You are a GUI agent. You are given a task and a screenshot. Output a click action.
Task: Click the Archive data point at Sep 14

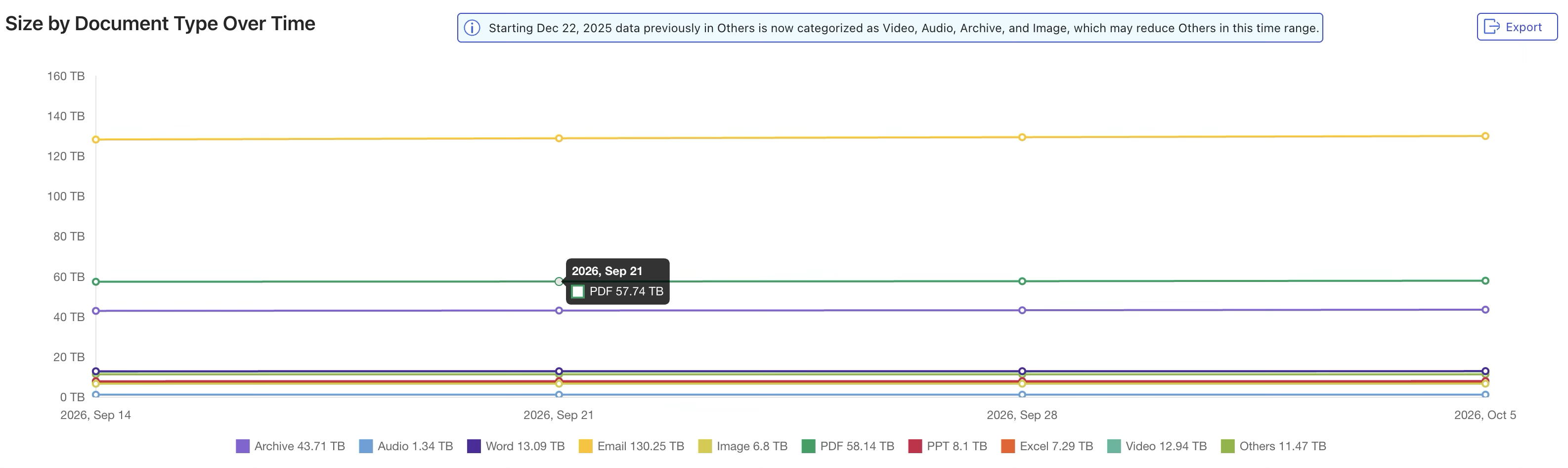point(95,311)
